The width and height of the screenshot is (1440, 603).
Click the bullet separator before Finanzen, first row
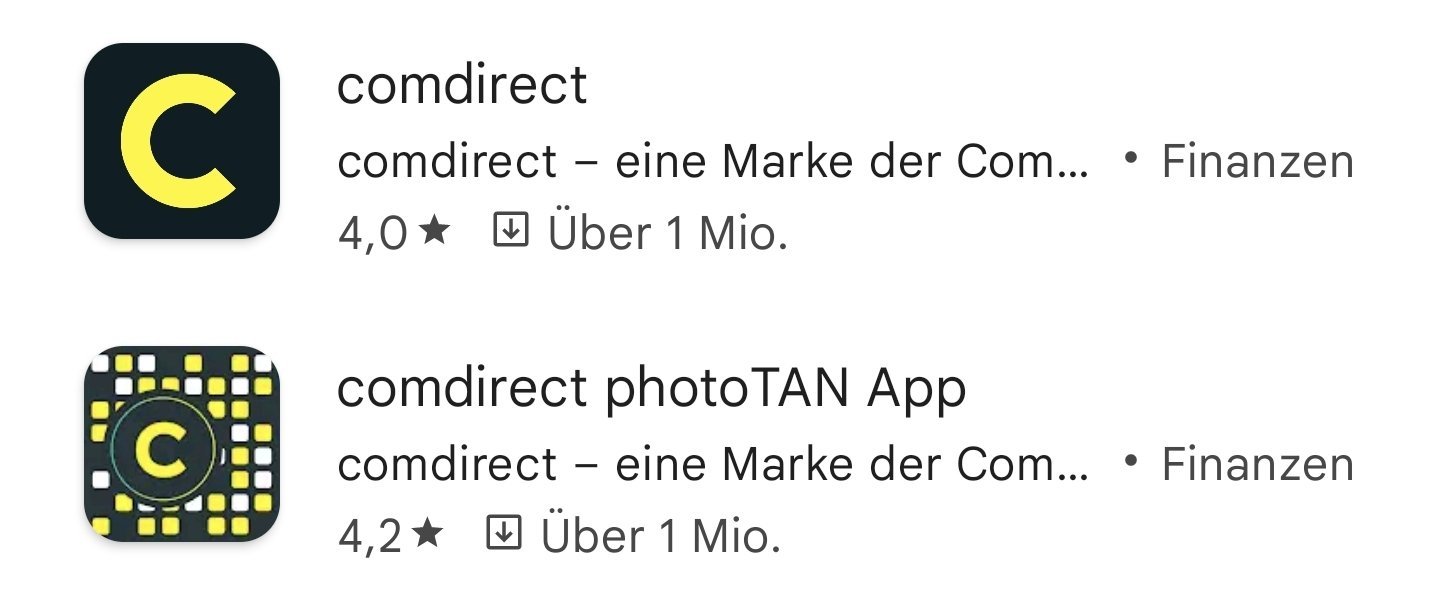click(x=1131, y=158)
